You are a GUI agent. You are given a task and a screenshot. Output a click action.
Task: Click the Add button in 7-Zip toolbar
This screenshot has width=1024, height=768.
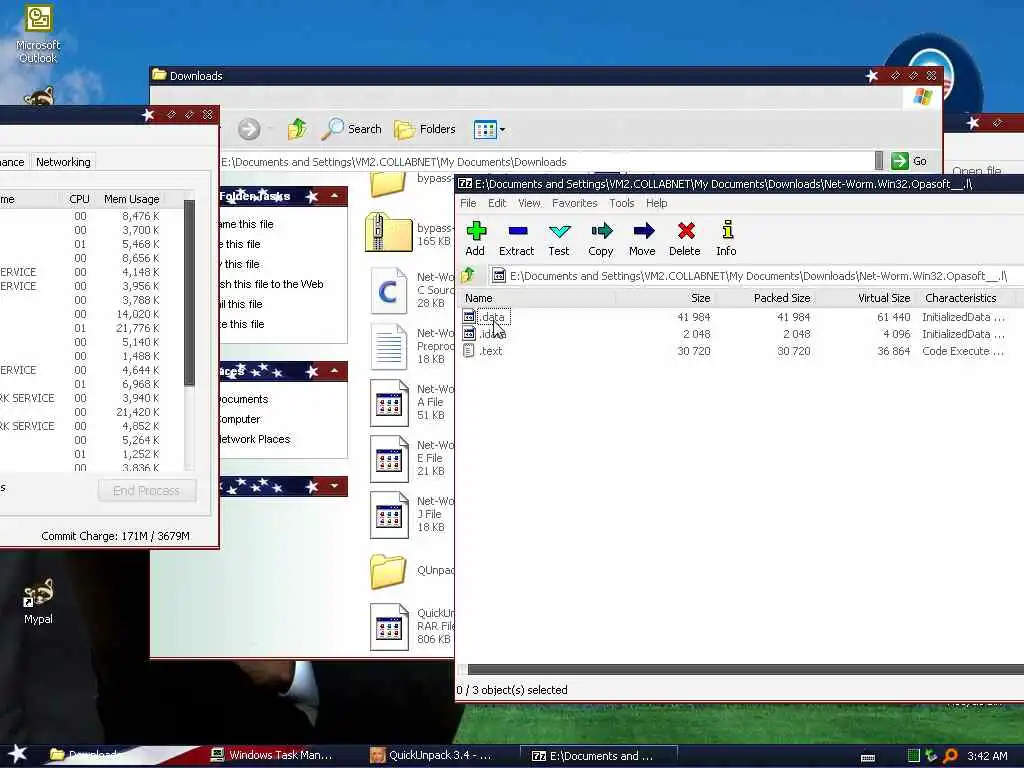coord(475,238)
